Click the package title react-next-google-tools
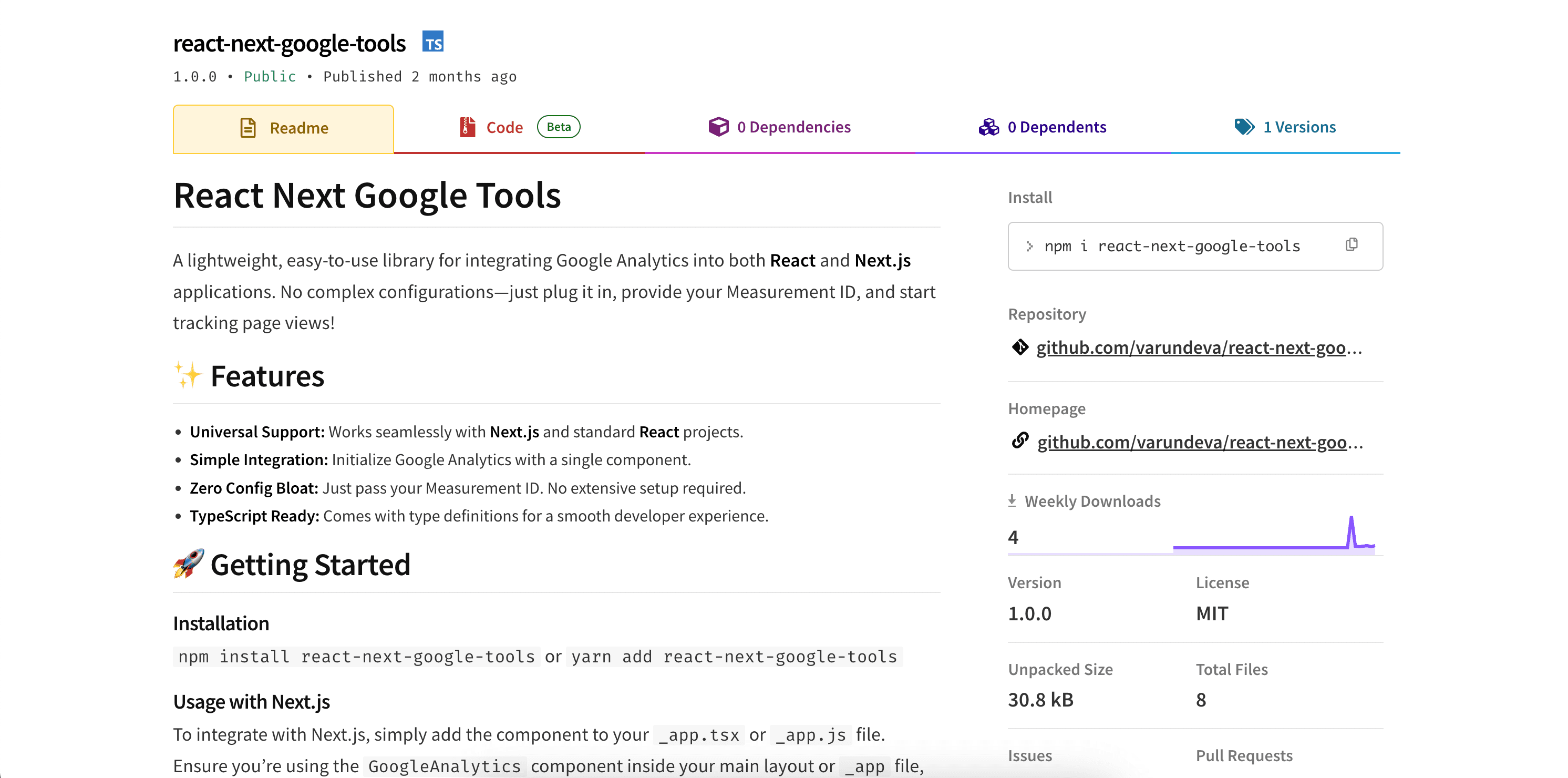 coord(289,43)
